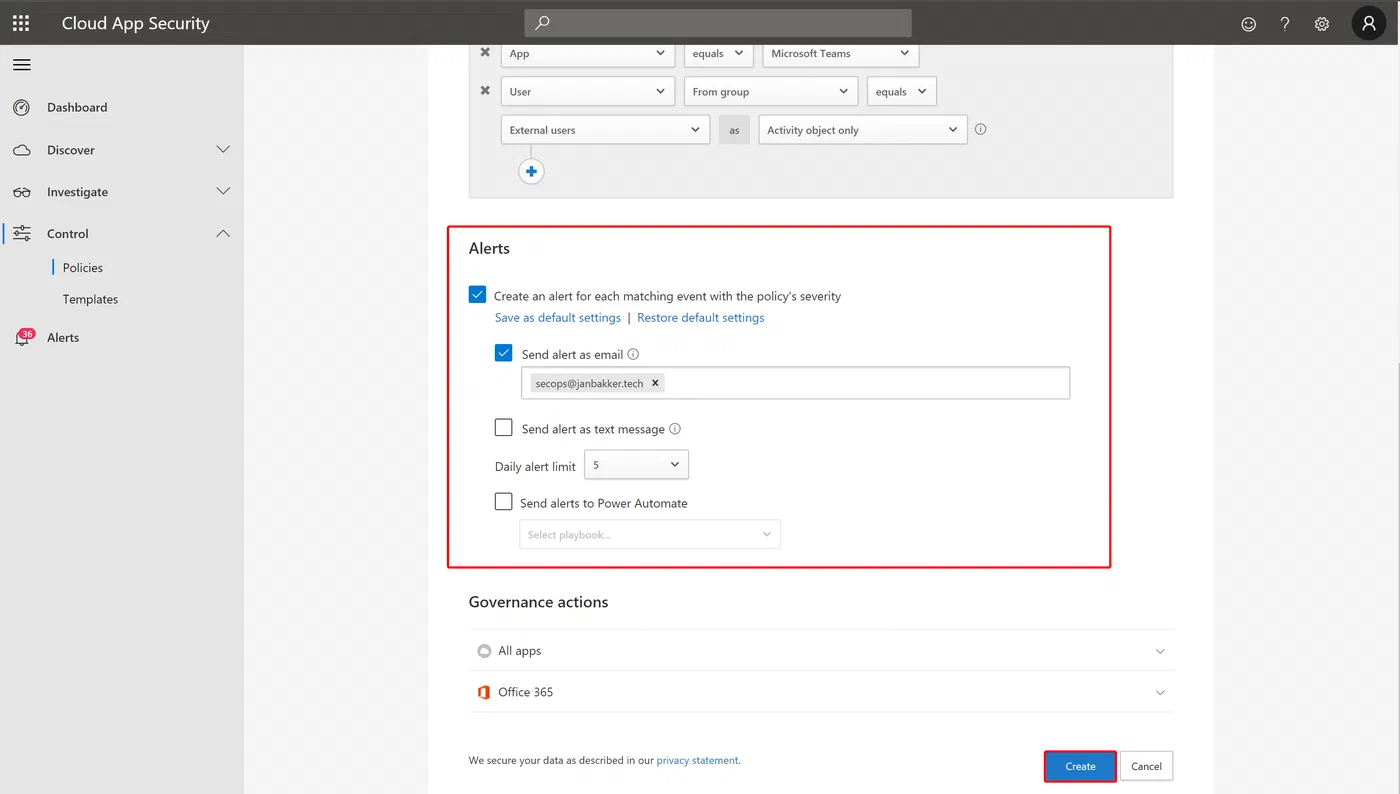Select Policies under Control
The height and width of the screenshot is (794, 1400).
[83, 268]
